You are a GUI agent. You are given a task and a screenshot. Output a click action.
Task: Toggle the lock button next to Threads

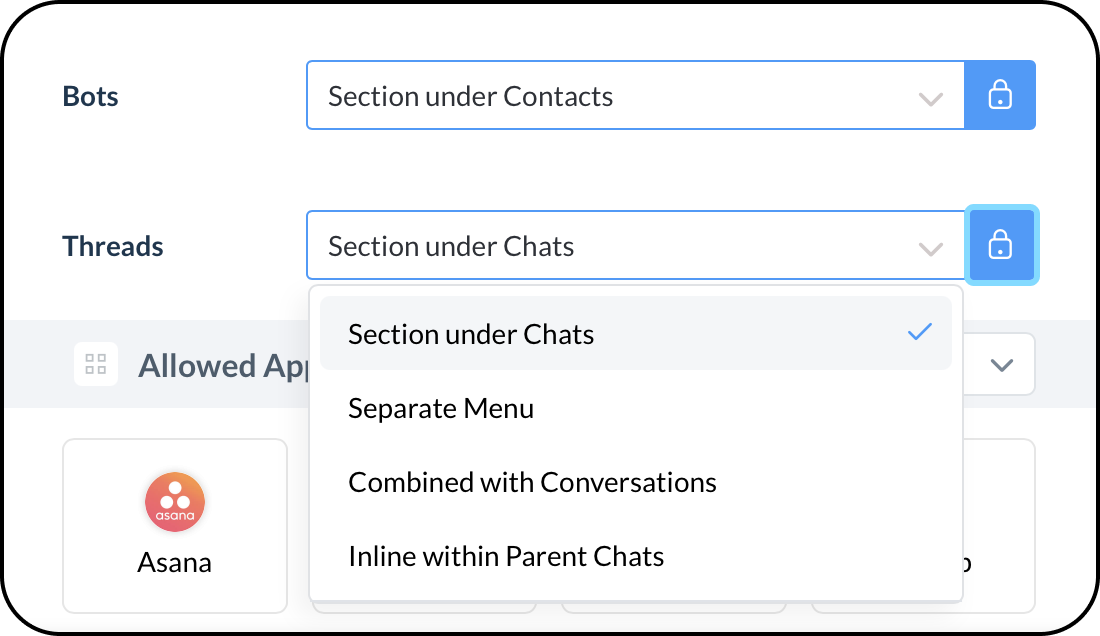[1002, 245]
